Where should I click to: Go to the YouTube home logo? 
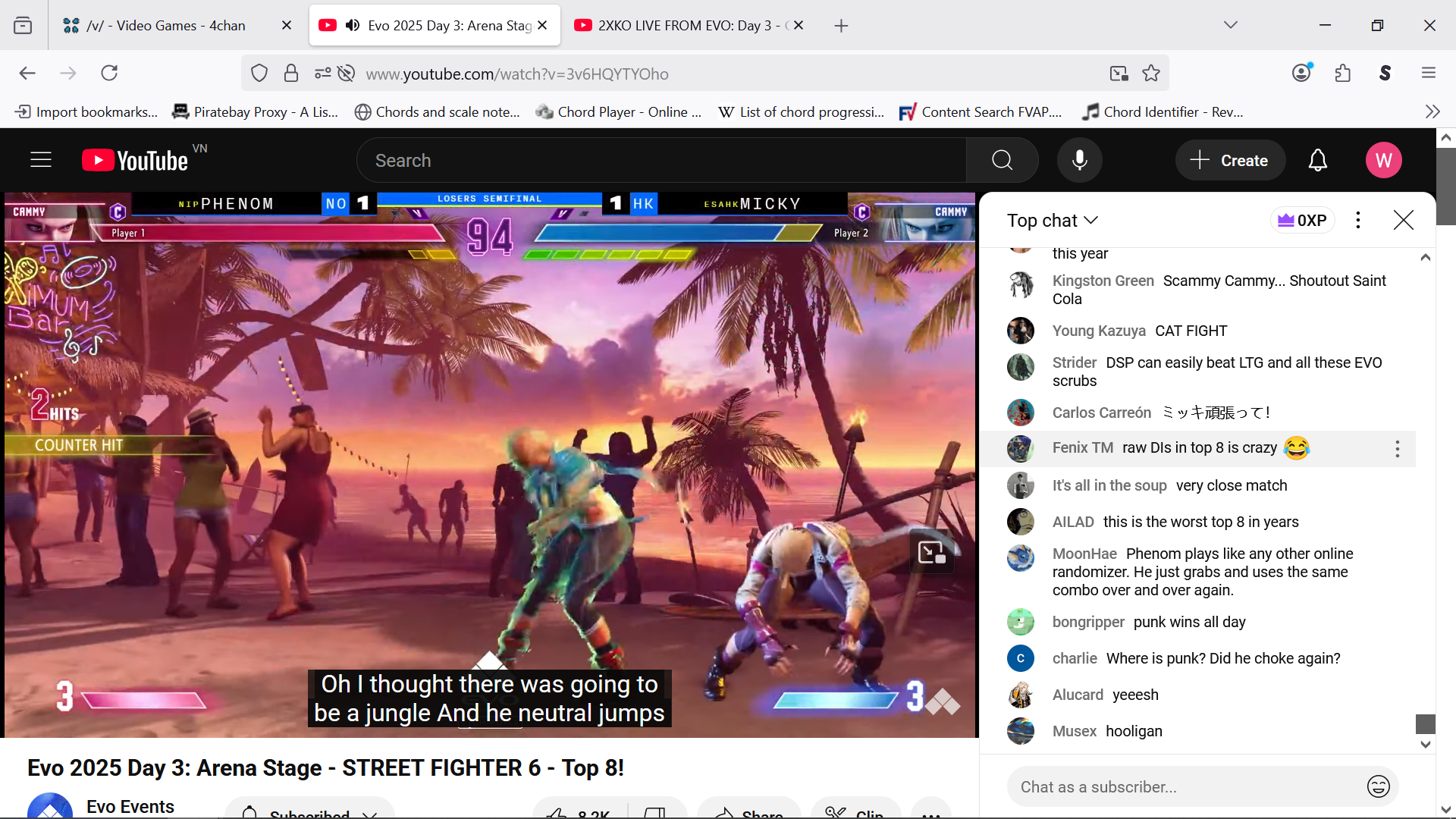point(136,160)
